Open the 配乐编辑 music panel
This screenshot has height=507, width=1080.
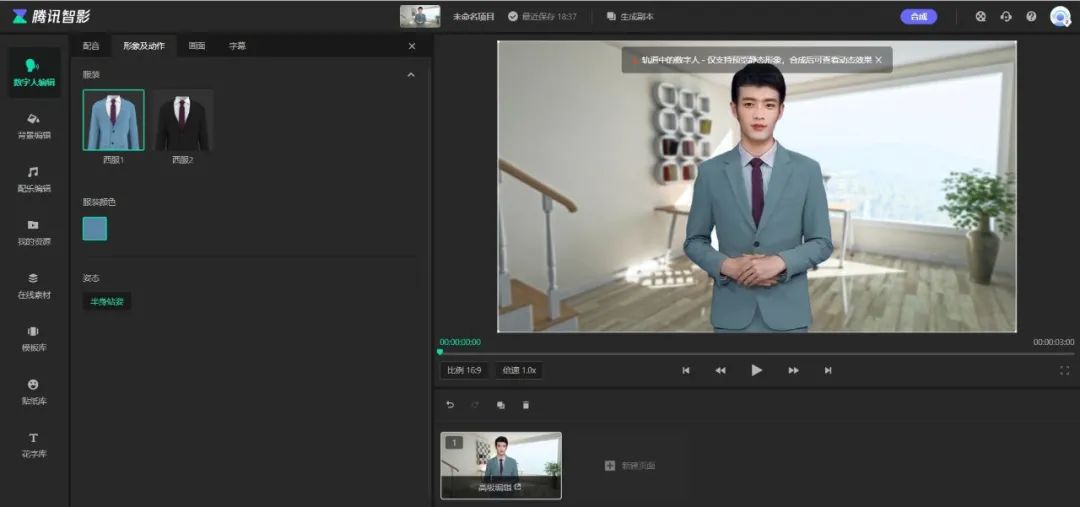click(33, 178)
